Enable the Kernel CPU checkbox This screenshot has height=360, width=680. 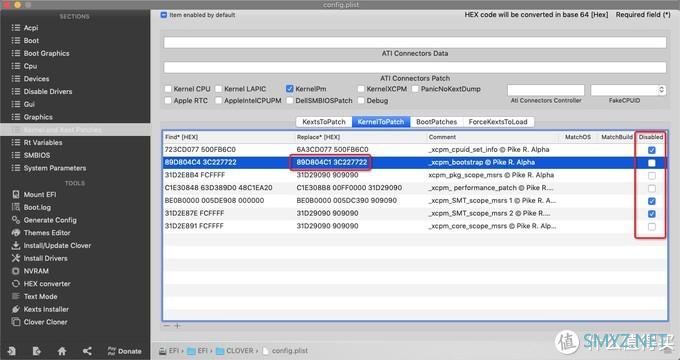coord(168,89)
